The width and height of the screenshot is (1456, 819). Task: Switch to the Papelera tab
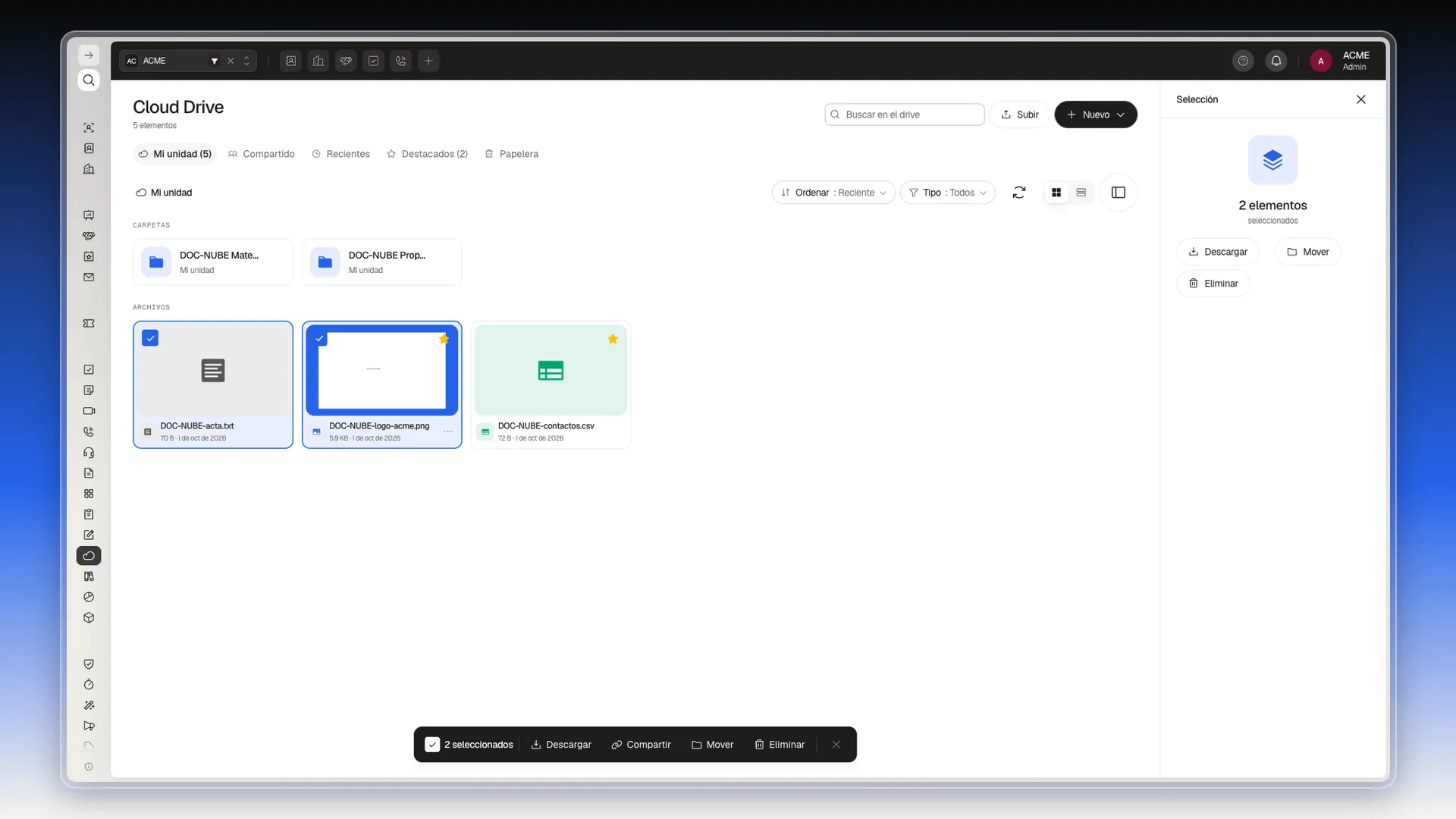[512, 154]
